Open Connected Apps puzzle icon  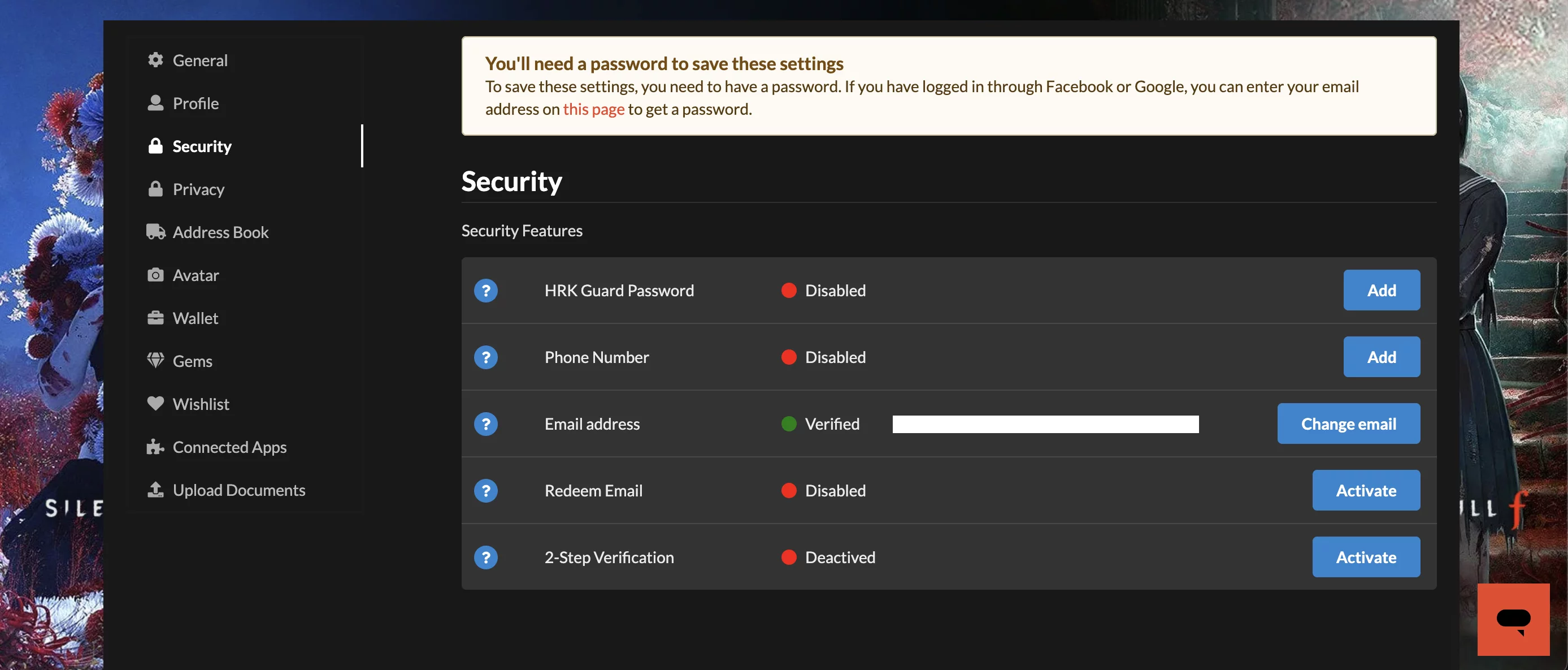[x=155, y=447]
